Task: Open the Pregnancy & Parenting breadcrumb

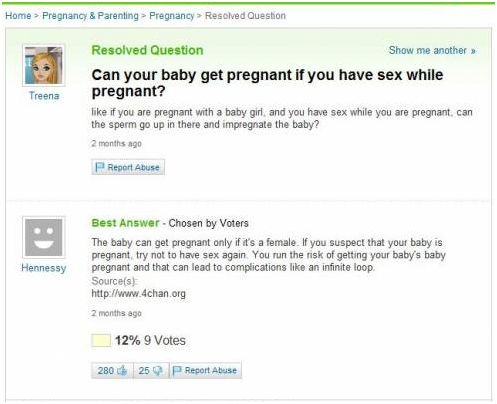Action: click(x=90, y=16)
